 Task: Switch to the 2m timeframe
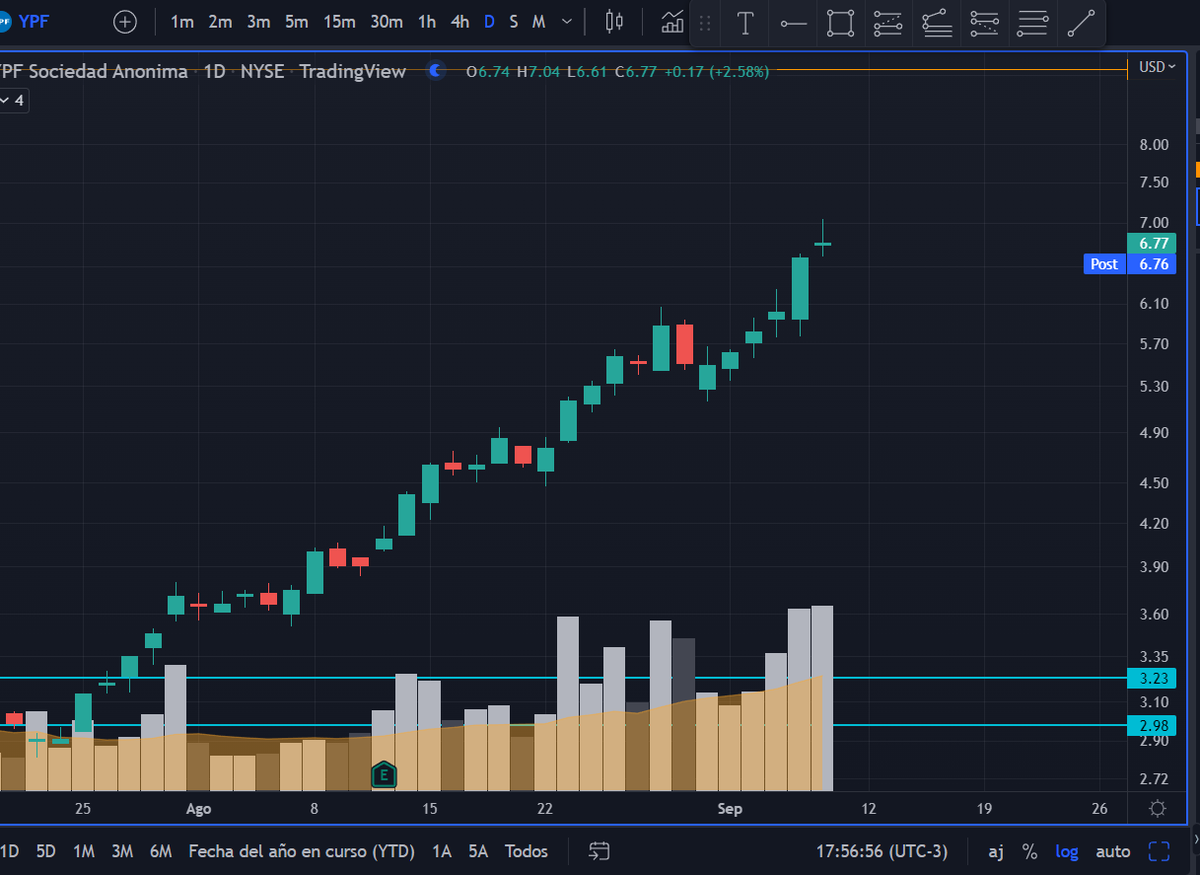pyautogui.click(x=220, y=21)
